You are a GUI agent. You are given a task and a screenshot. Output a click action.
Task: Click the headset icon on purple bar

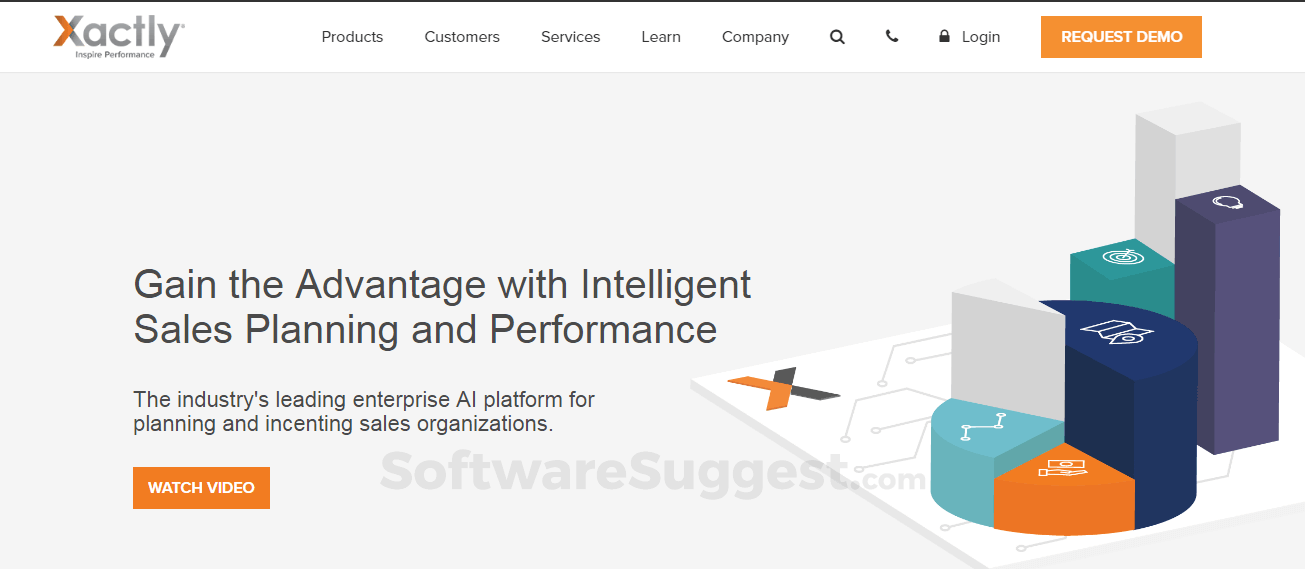(x=1227, y=203)
